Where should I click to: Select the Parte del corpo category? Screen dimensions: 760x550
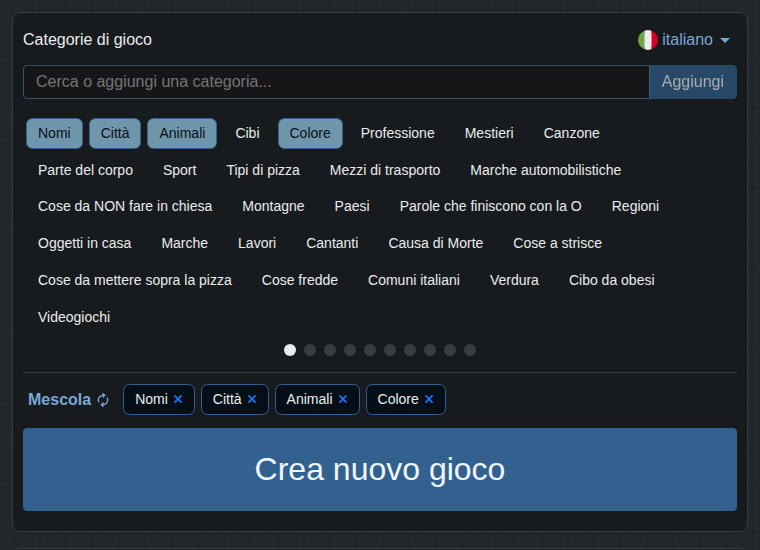85,170
